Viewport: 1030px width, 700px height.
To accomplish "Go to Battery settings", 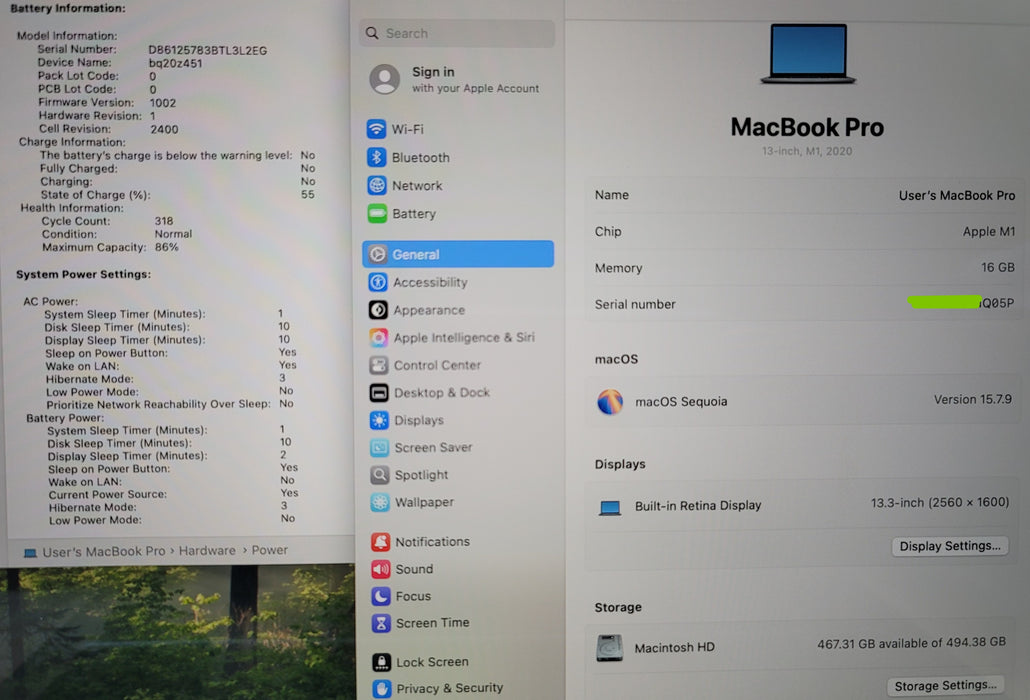I will [458, 213].
